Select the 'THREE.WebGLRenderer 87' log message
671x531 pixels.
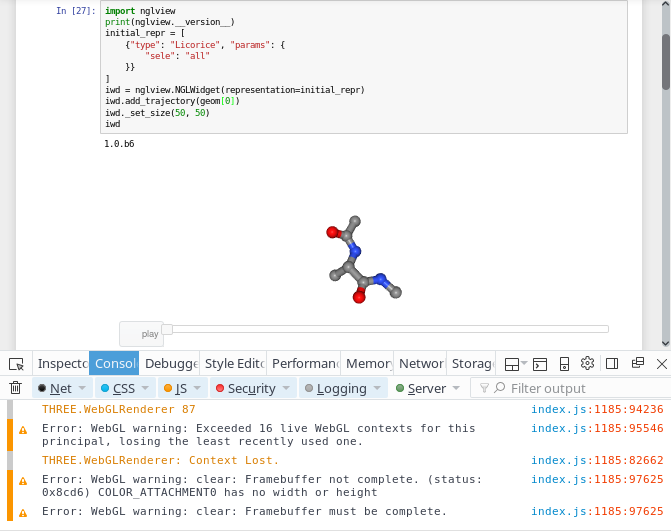(119, 409)
